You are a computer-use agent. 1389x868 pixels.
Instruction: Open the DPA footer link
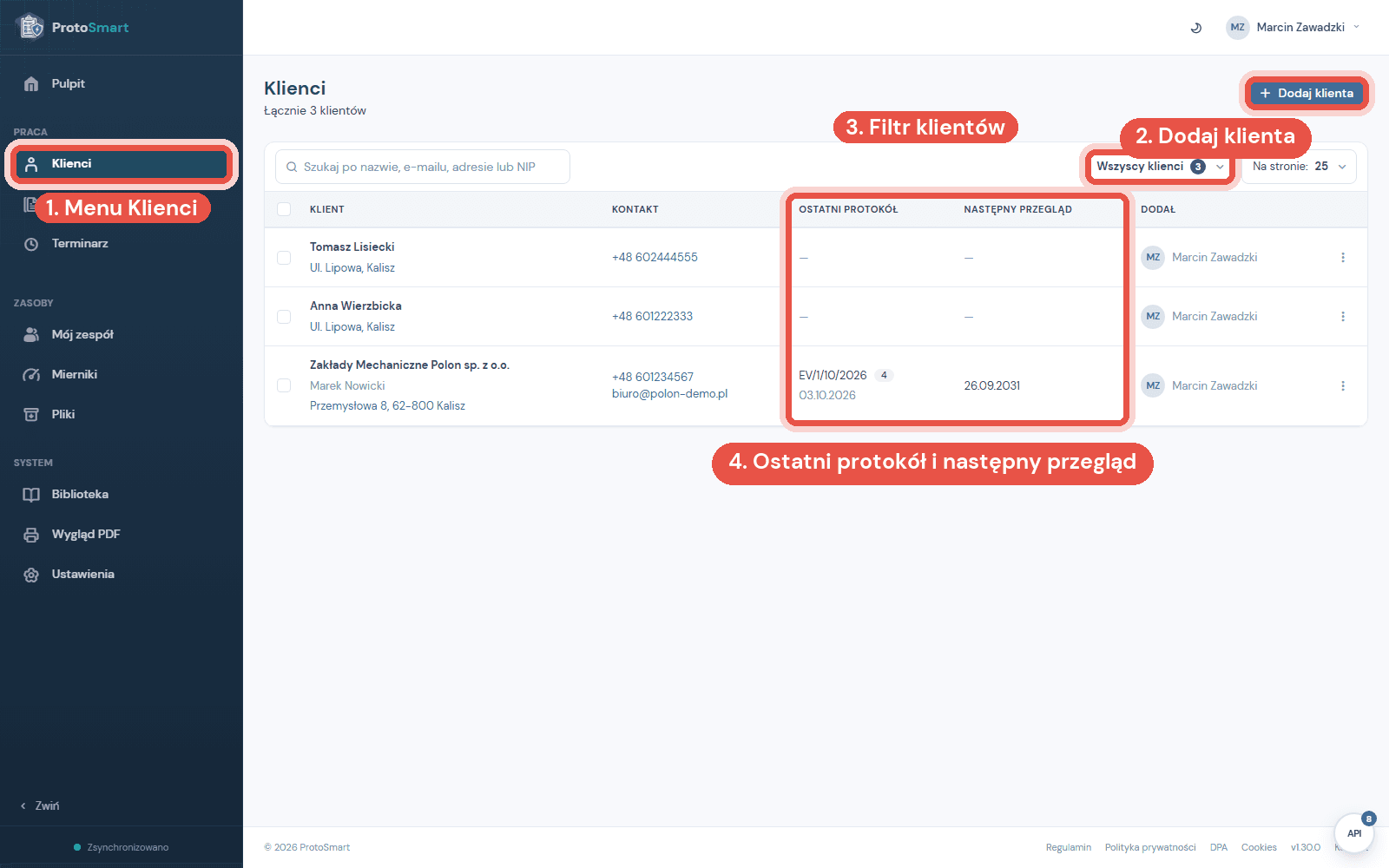[1219, 848]
